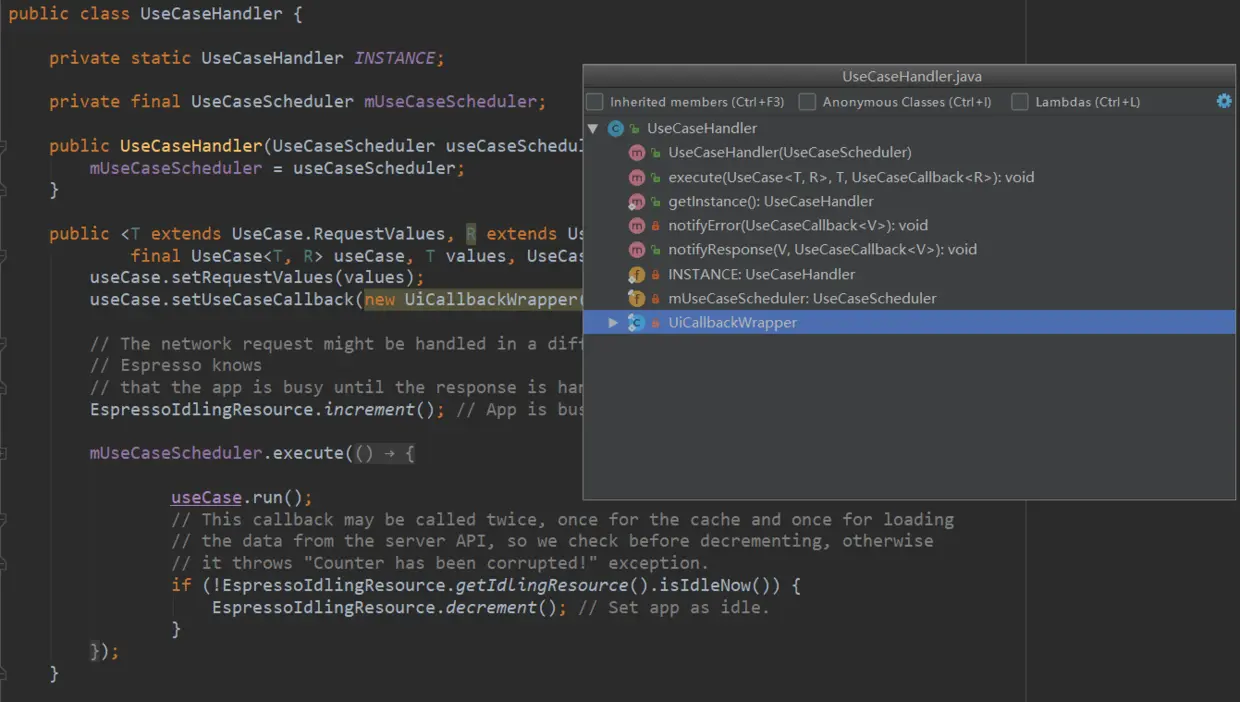Viewport: 1240px width, 702px height.
Task: Check the Lambdas option
Action: (1020, 102)
